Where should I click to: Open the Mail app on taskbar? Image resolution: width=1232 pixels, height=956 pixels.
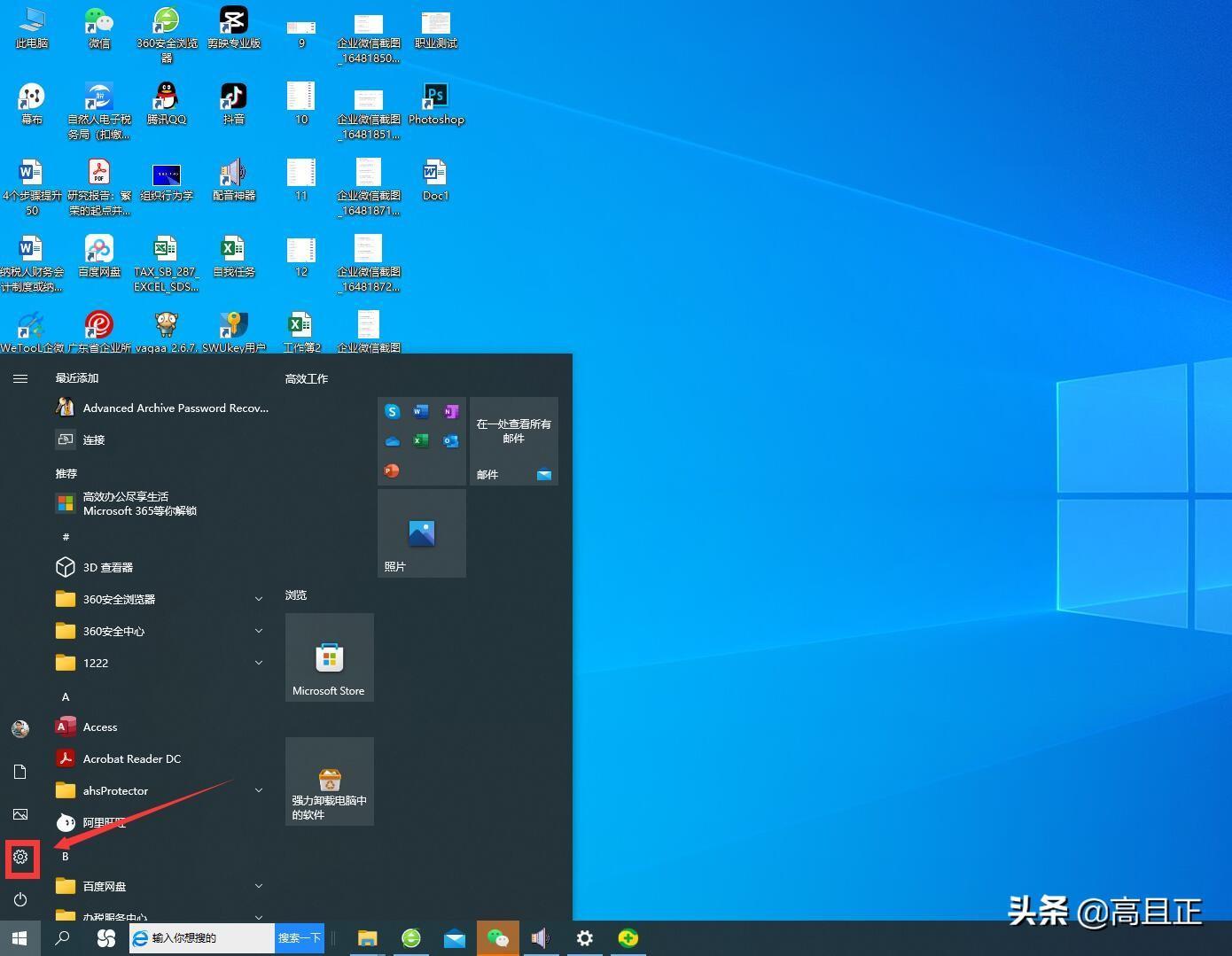point(455,938)
